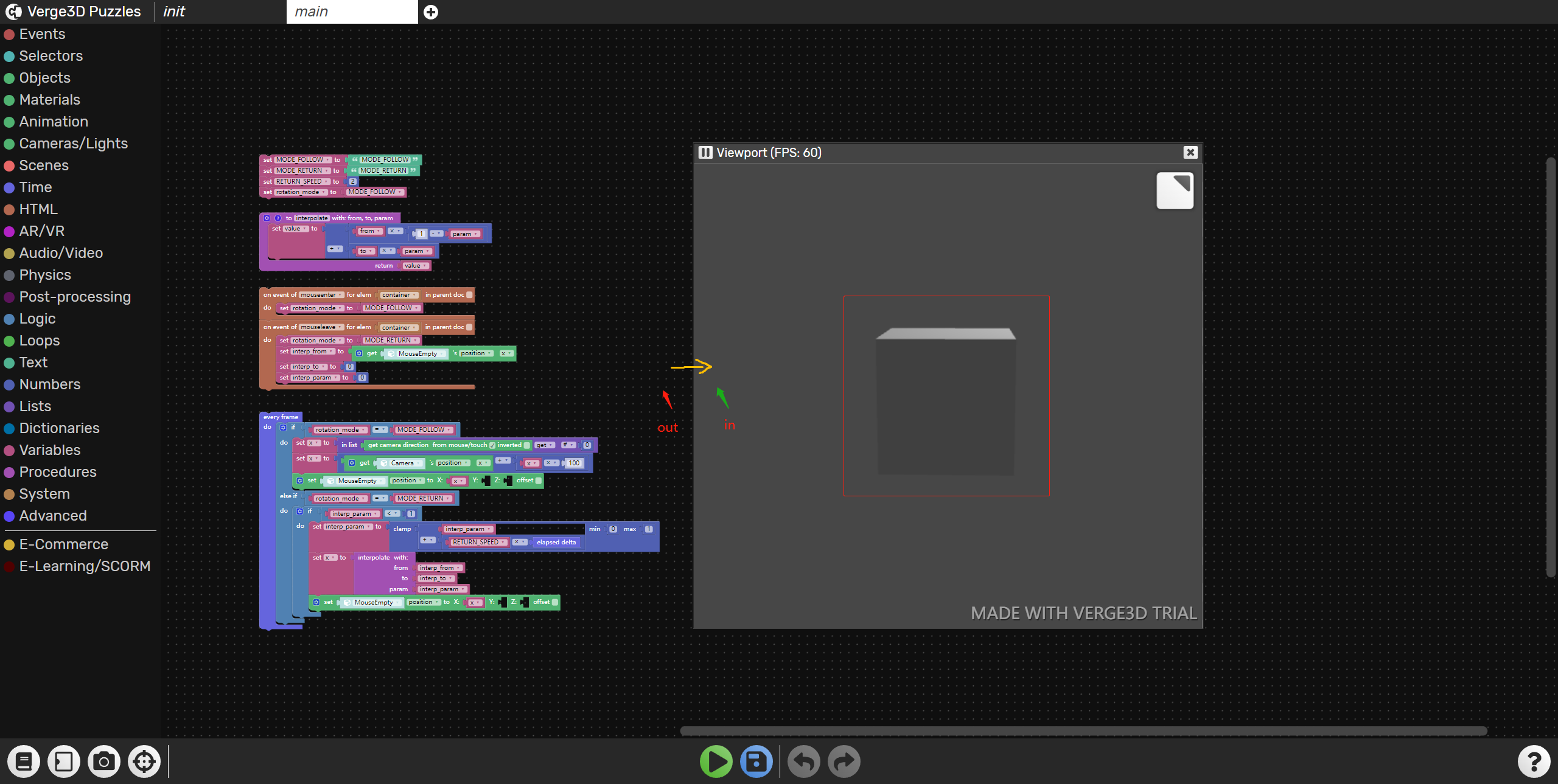
Task: Click fullscreen arrow icon in Viewport
Action: (x=1175, y=190)
